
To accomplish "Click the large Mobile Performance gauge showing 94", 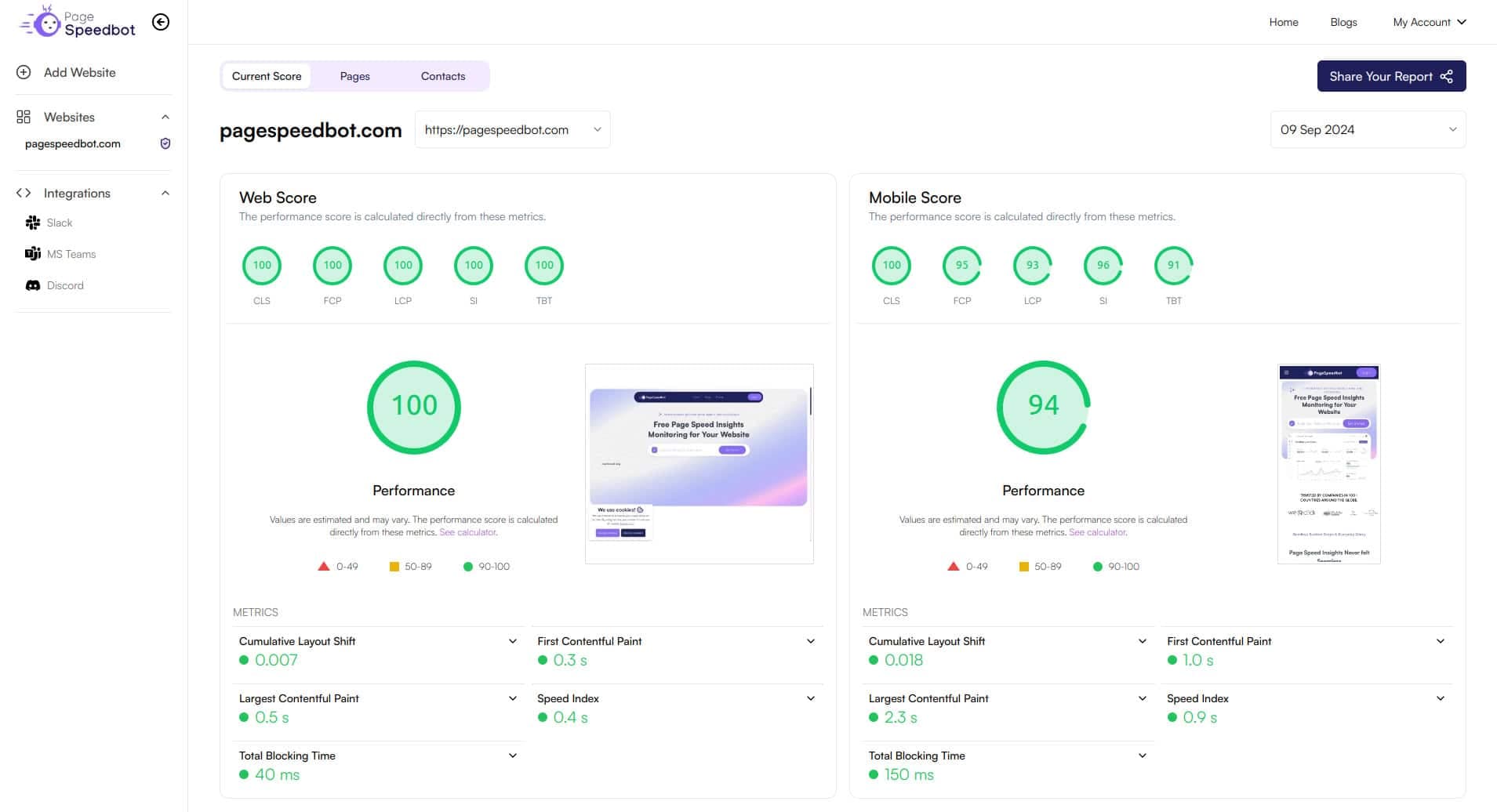I will point(1044,407).
